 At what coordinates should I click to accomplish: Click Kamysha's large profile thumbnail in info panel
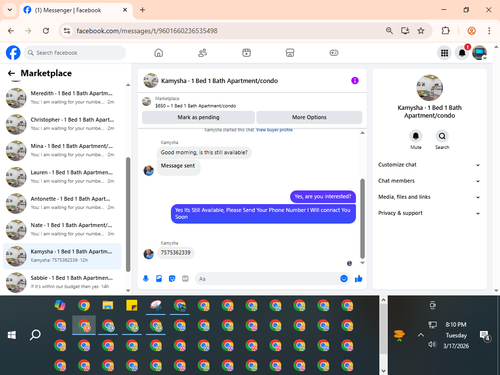pyautogui.click(x=430, y=88)
